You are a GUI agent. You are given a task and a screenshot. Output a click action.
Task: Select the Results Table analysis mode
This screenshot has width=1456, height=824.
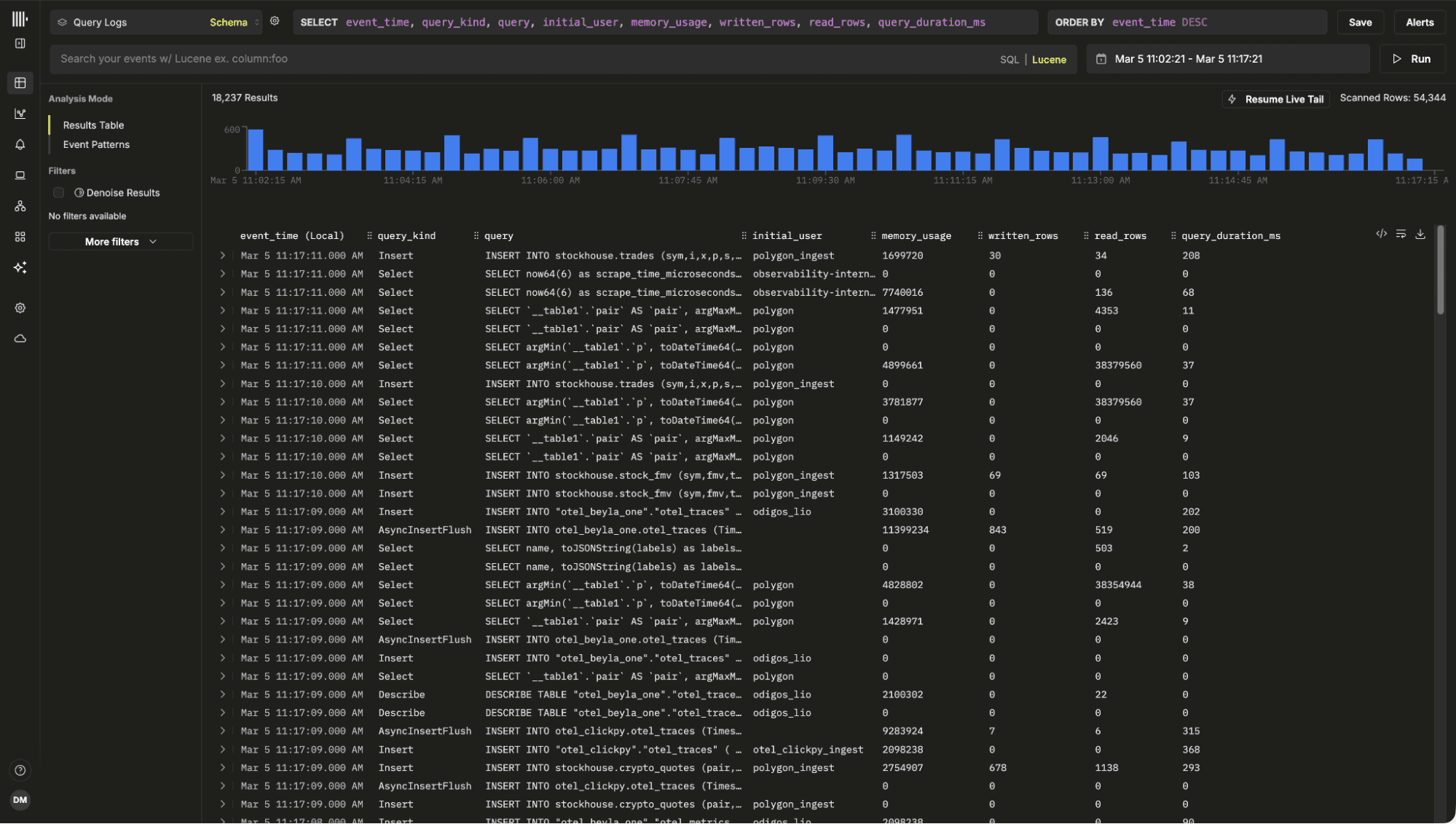(93, 125)
